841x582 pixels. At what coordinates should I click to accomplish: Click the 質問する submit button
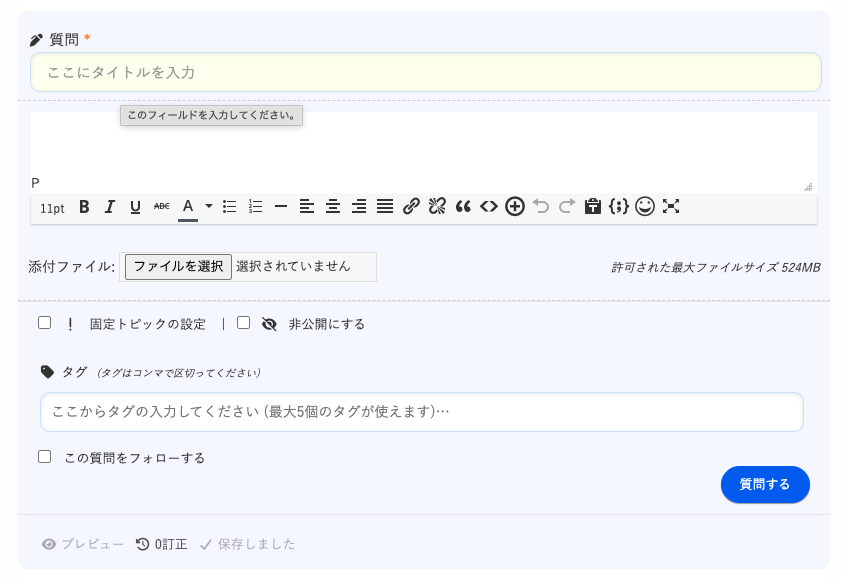tap(765, 484)
